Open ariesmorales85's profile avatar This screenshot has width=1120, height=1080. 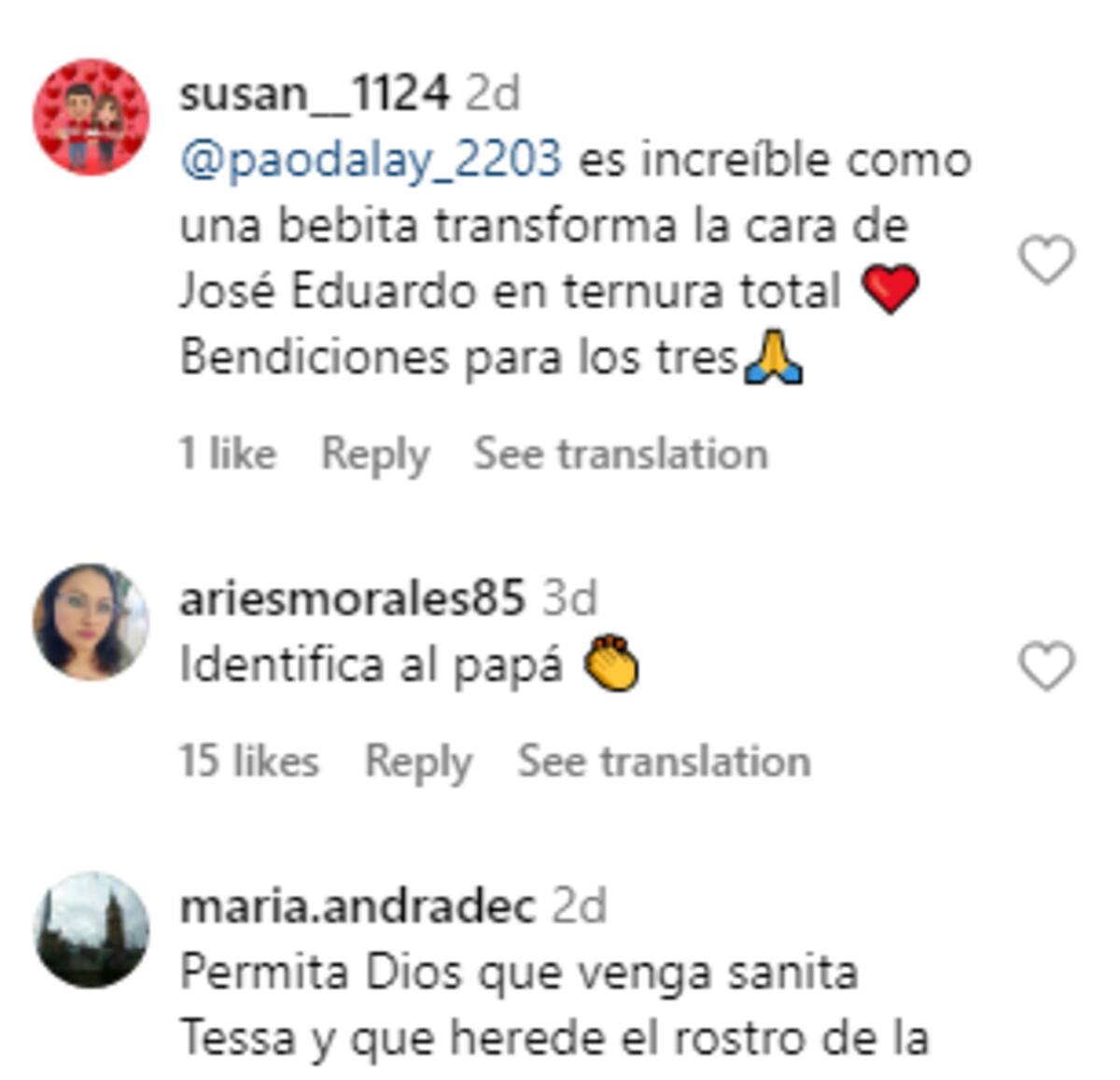coord(91,621)
